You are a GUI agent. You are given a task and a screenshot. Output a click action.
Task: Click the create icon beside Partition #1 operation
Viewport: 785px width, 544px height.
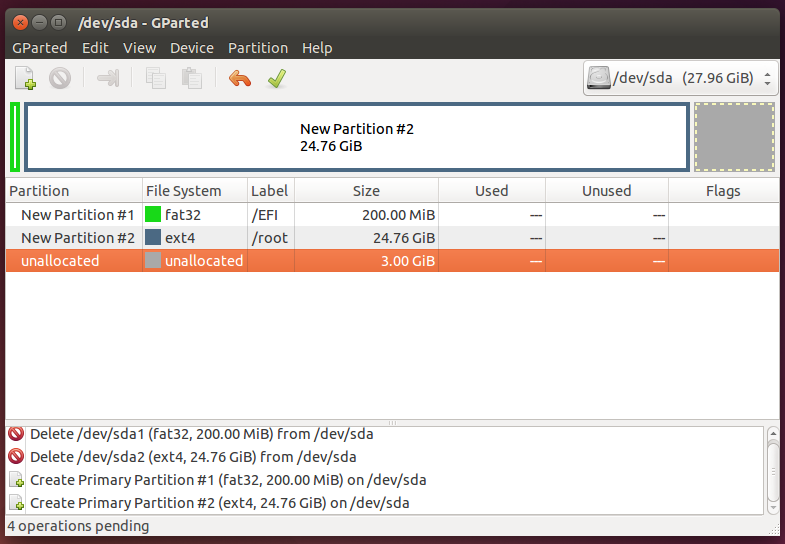(x=17, y=479)
